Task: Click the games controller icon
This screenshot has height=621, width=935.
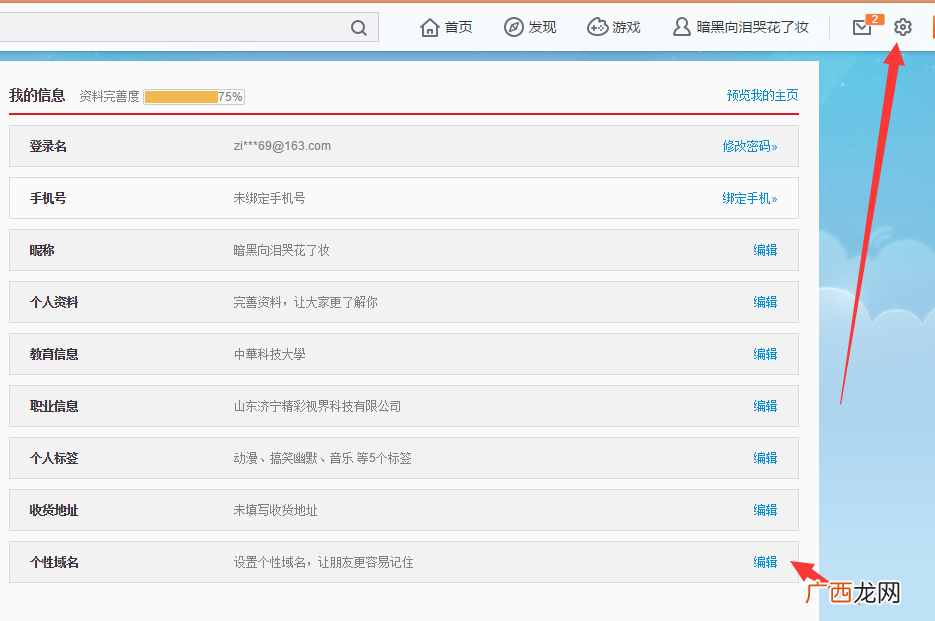Action: pyautogui.click(x=597, y=27)
